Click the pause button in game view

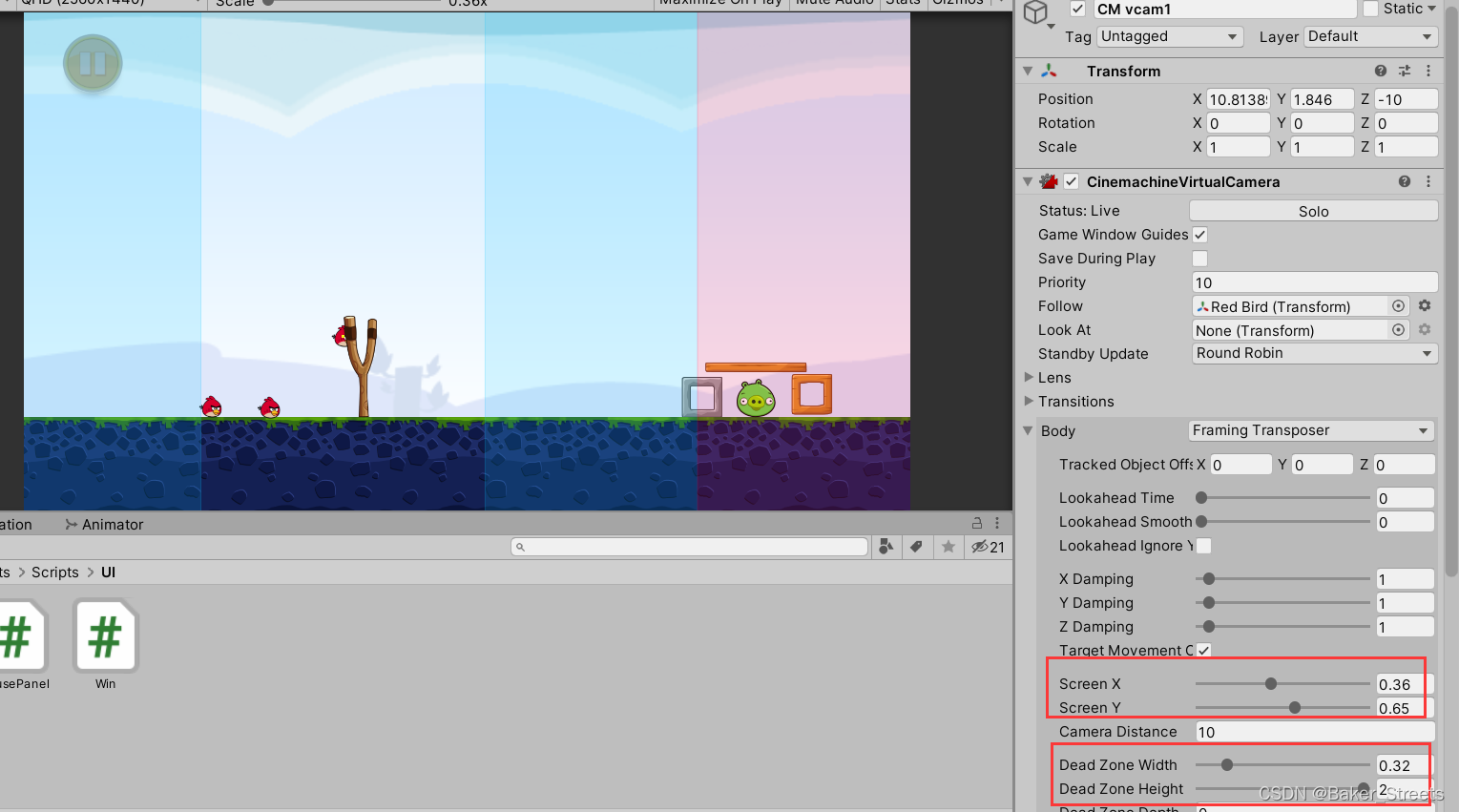pos(93,63)
